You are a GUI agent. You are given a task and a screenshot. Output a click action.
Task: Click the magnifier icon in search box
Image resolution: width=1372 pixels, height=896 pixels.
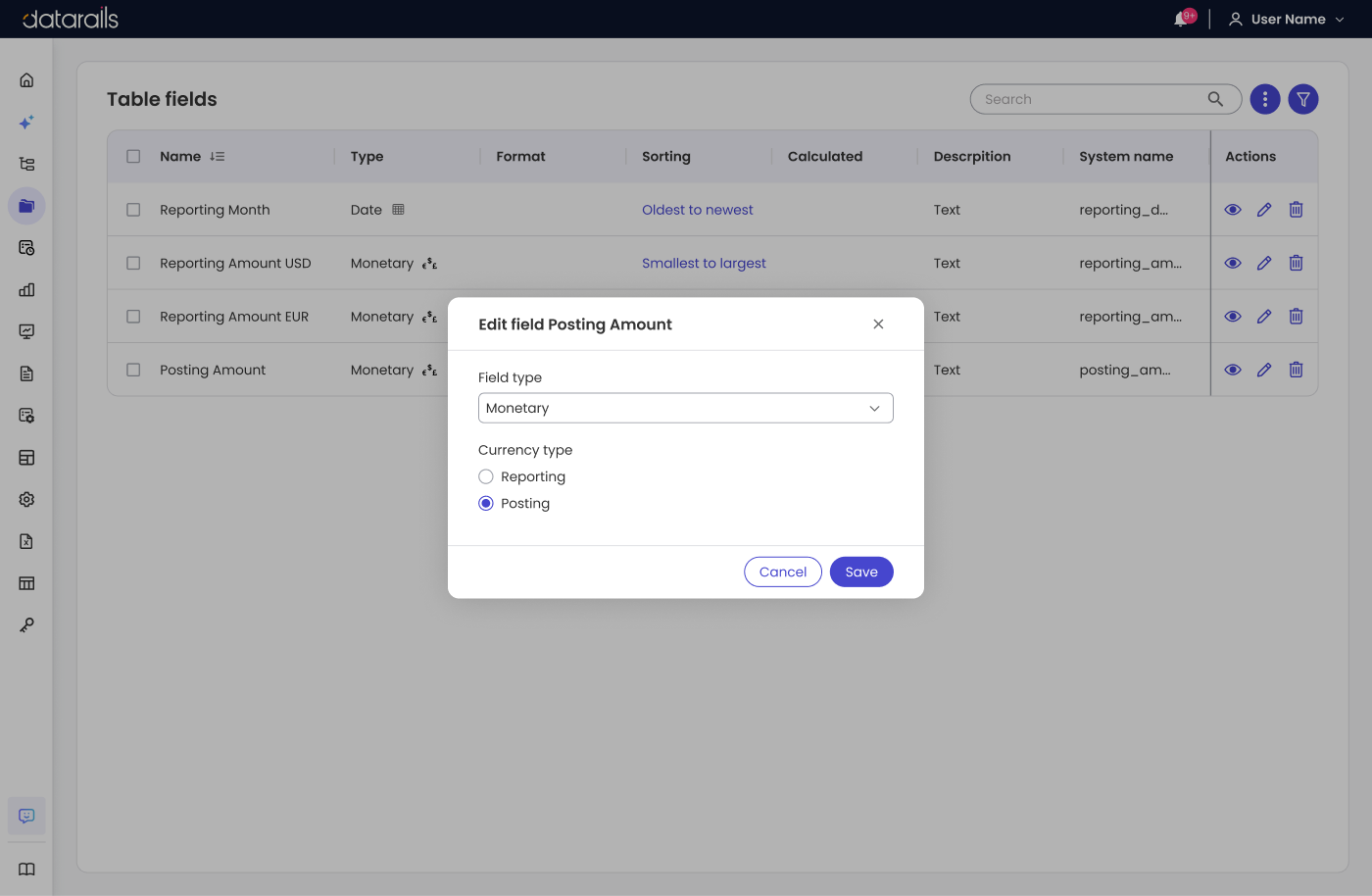click(1215, 99)
